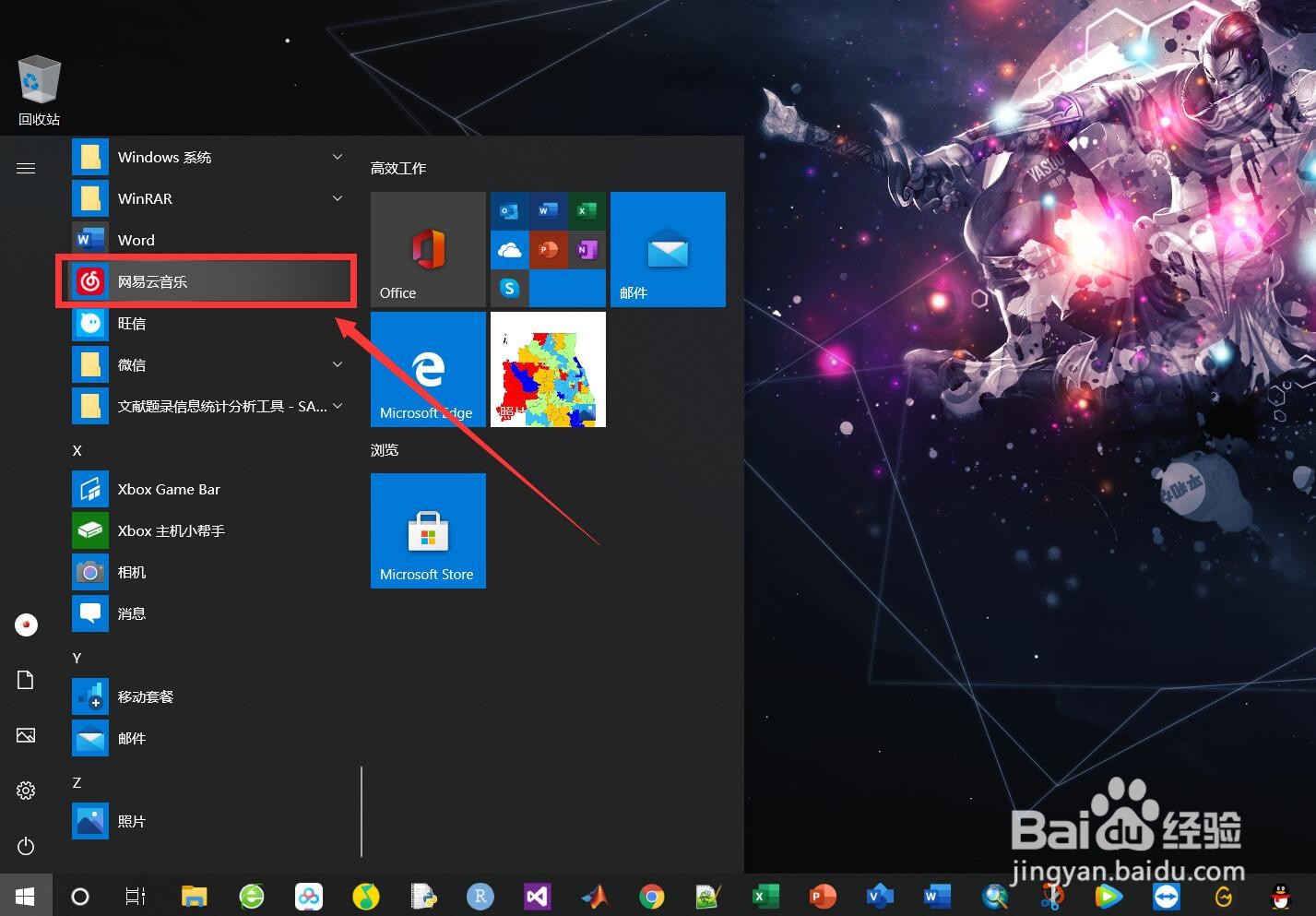
Task: Open the Microsoft Edge tile
Action: (428, 369)
